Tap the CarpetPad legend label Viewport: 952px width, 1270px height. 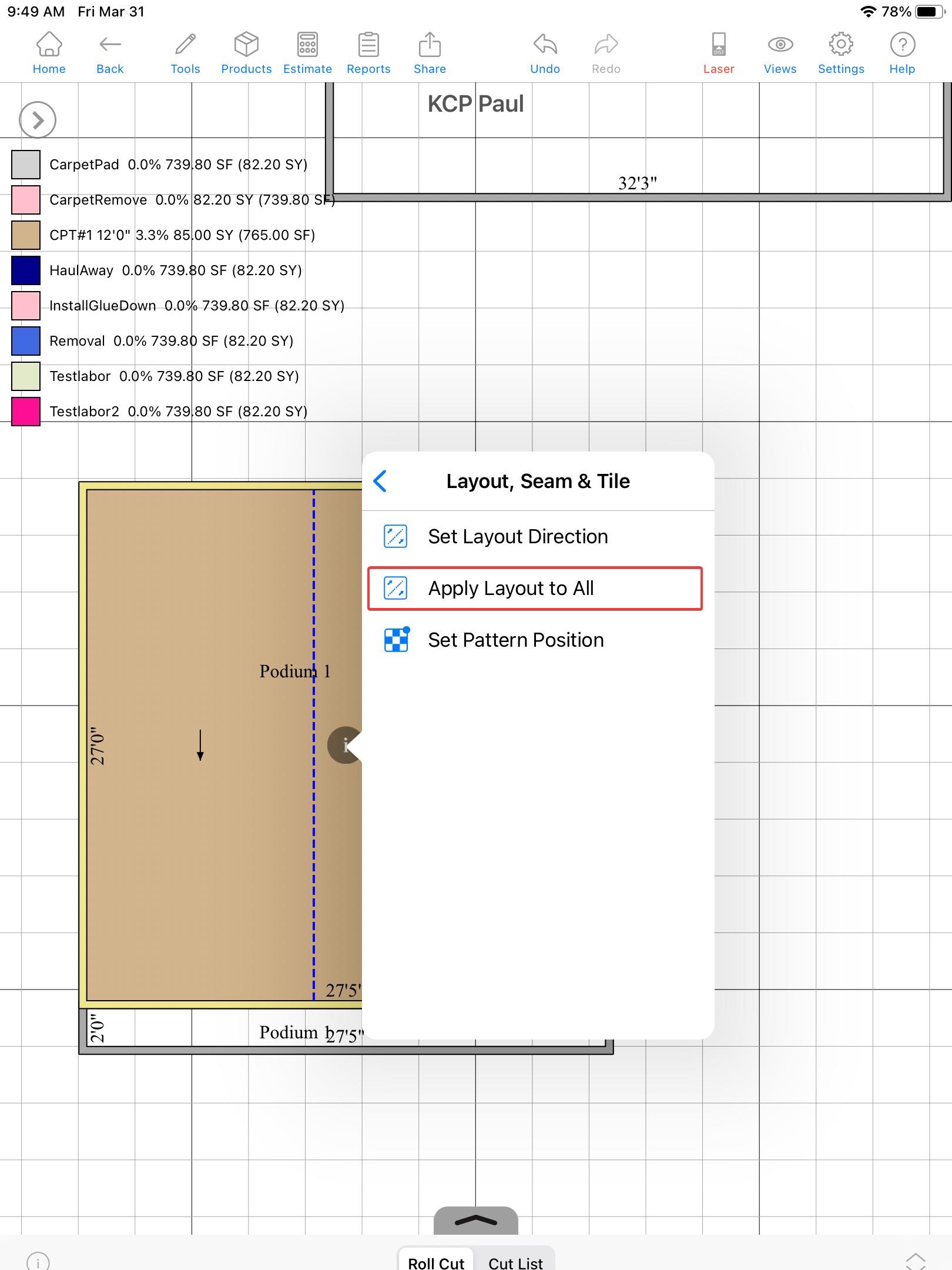179,165
